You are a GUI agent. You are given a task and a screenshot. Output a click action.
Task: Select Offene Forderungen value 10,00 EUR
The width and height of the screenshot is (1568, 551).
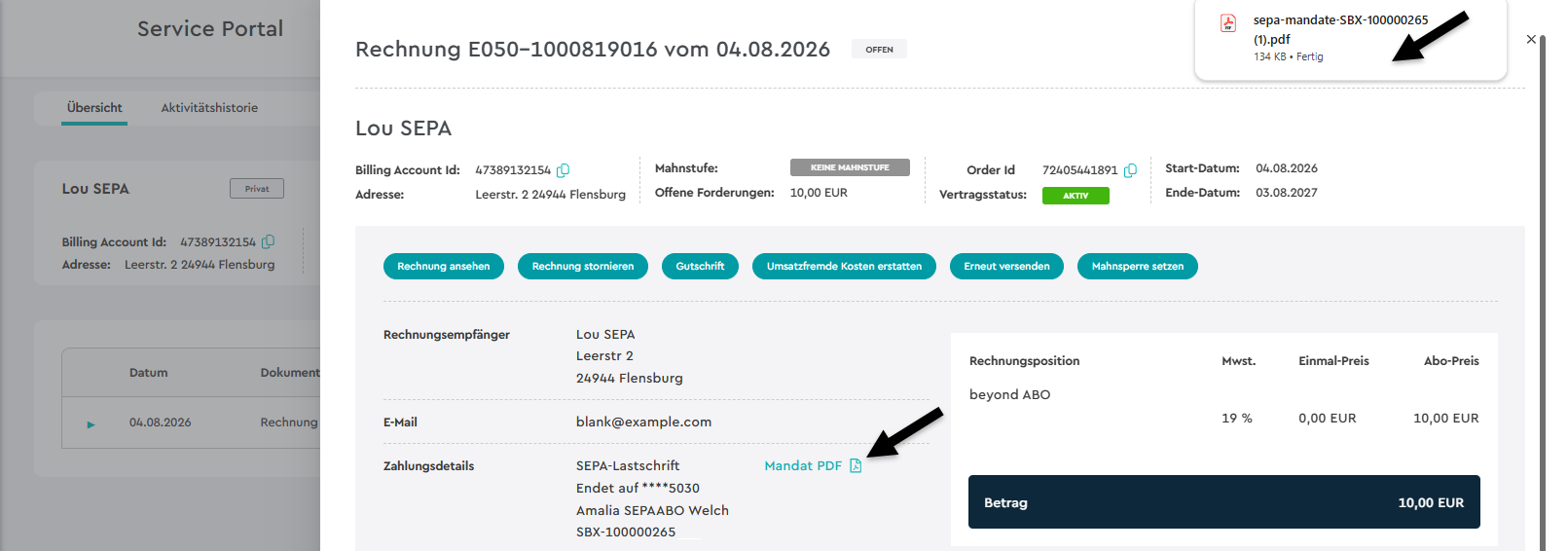point(819,193)
